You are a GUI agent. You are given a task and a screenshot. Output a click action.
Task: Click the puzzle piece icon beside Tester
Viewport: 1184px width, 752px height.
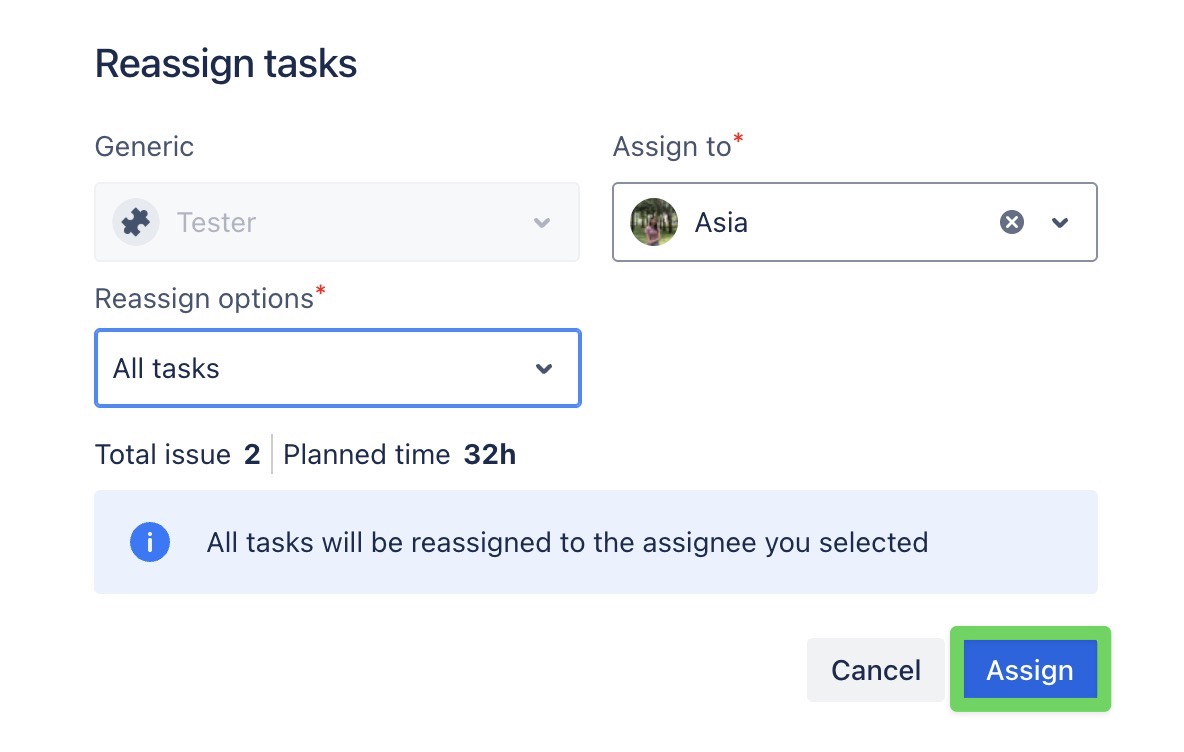click(135, 222)
